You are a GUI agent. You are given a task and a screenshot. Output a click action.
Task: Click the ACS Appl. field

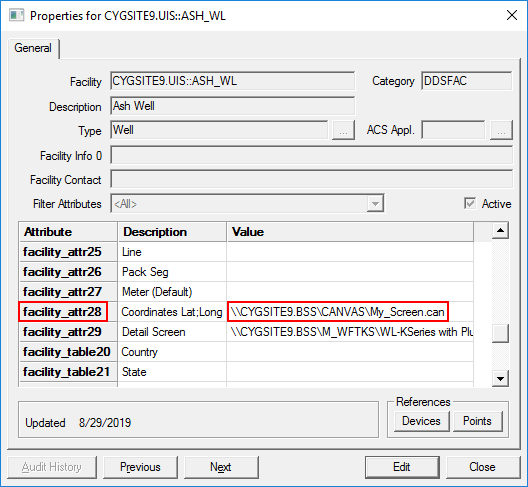tap(453, 130)
